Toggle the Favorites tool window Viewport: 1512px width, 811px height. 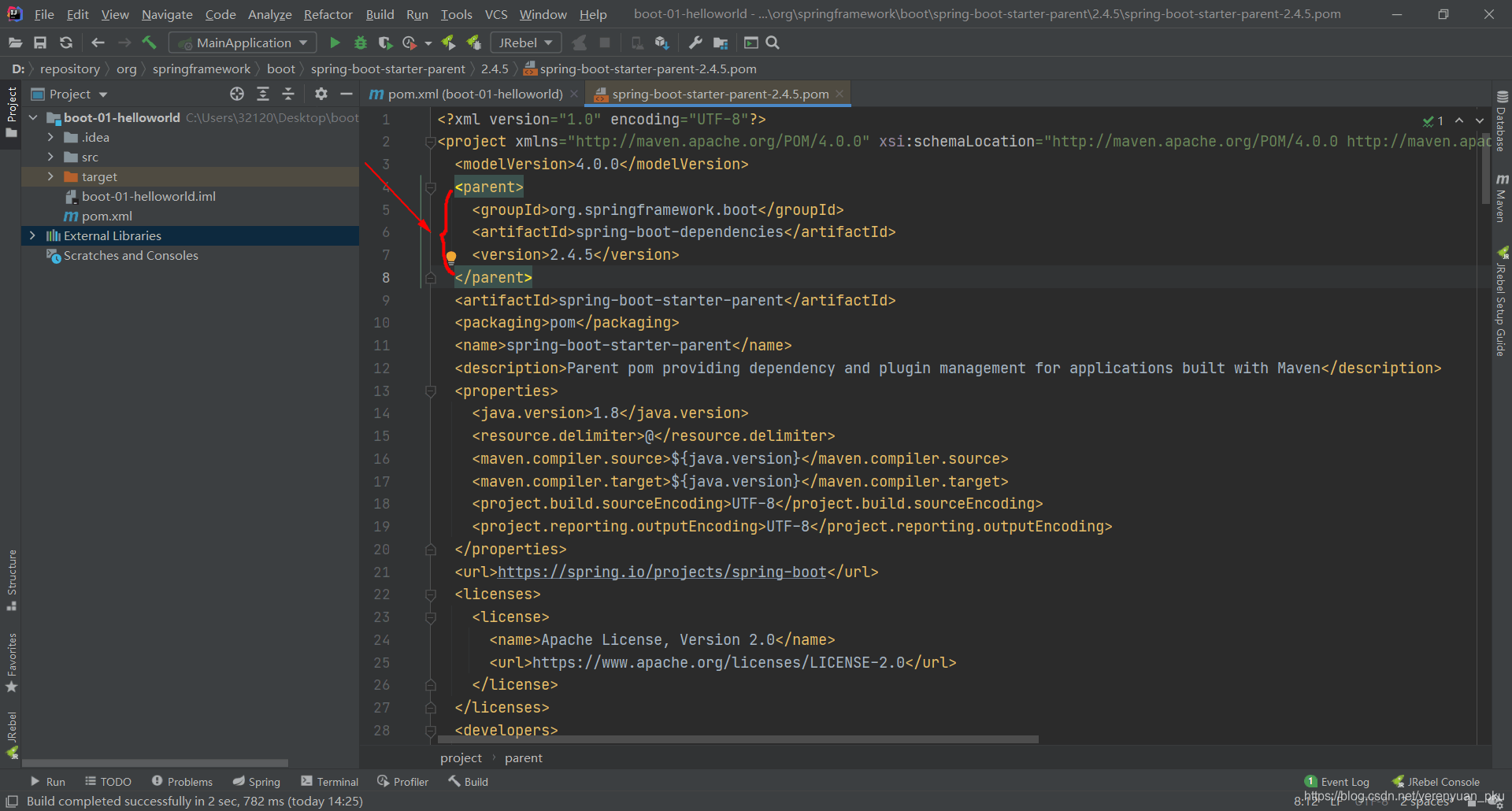point(11,662)
